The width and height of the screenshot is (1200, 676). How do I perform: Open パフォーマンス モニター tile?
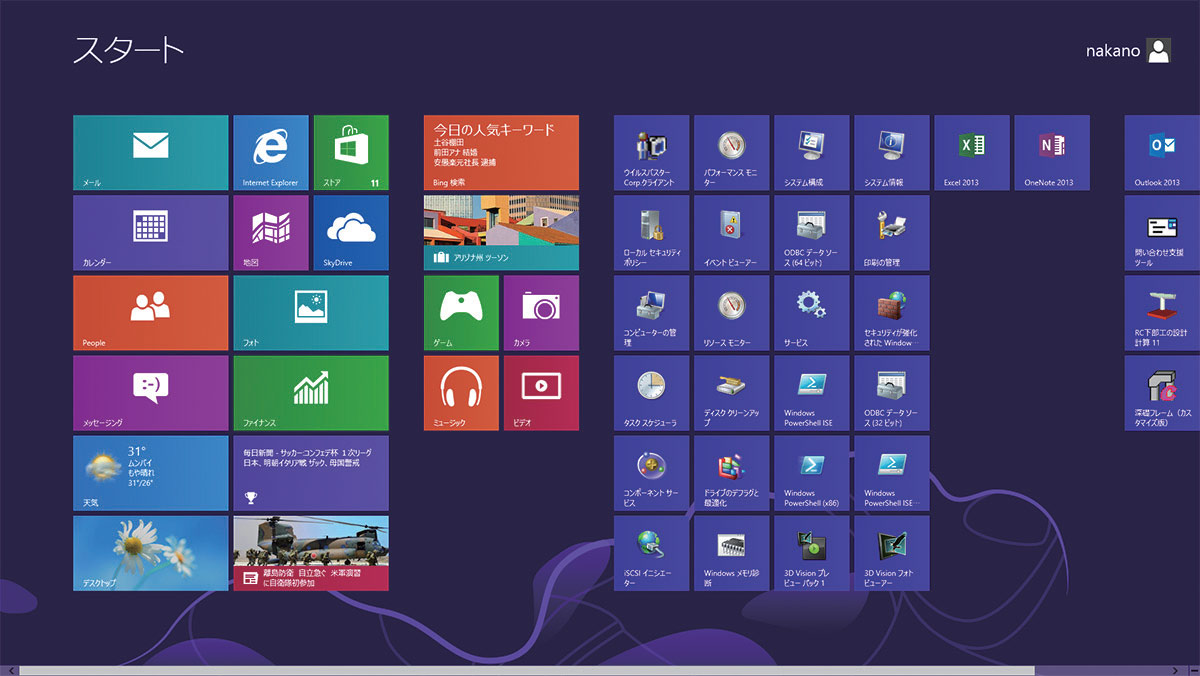point(732,152)
